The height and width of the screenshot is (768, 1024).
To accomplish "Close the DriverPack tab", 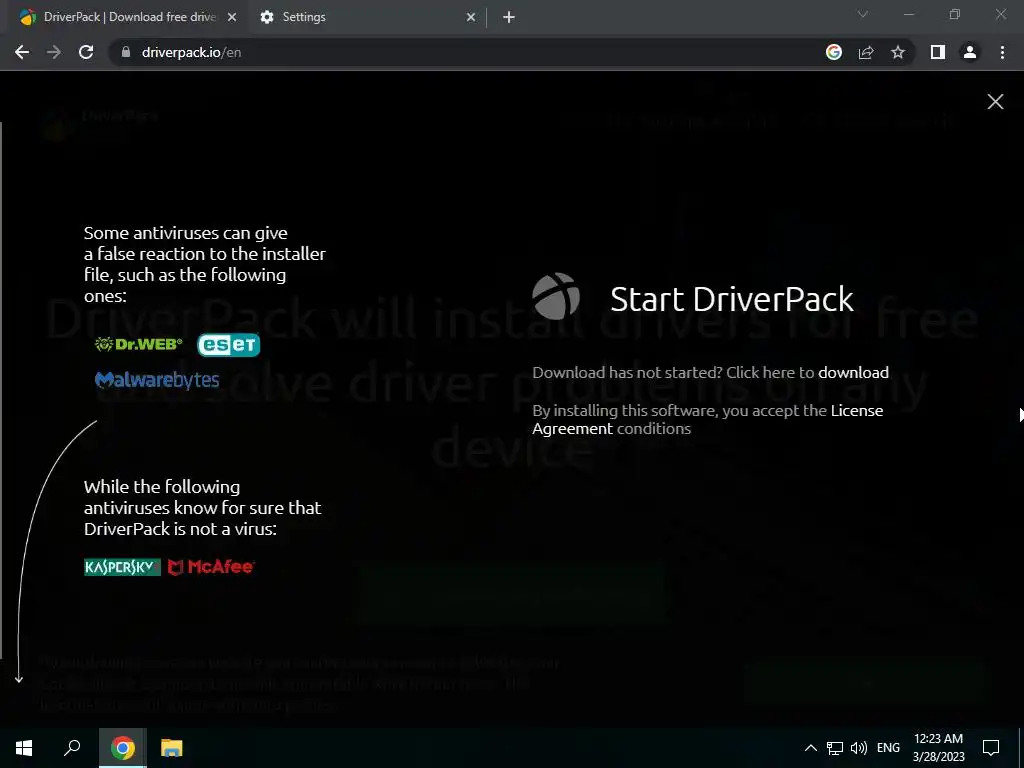I will tap(232, 17).
